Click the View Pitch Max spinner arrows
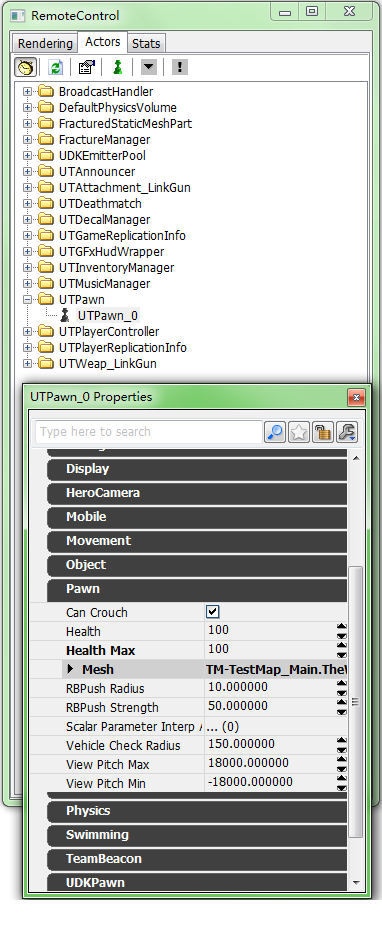 [x=342, y=764]
